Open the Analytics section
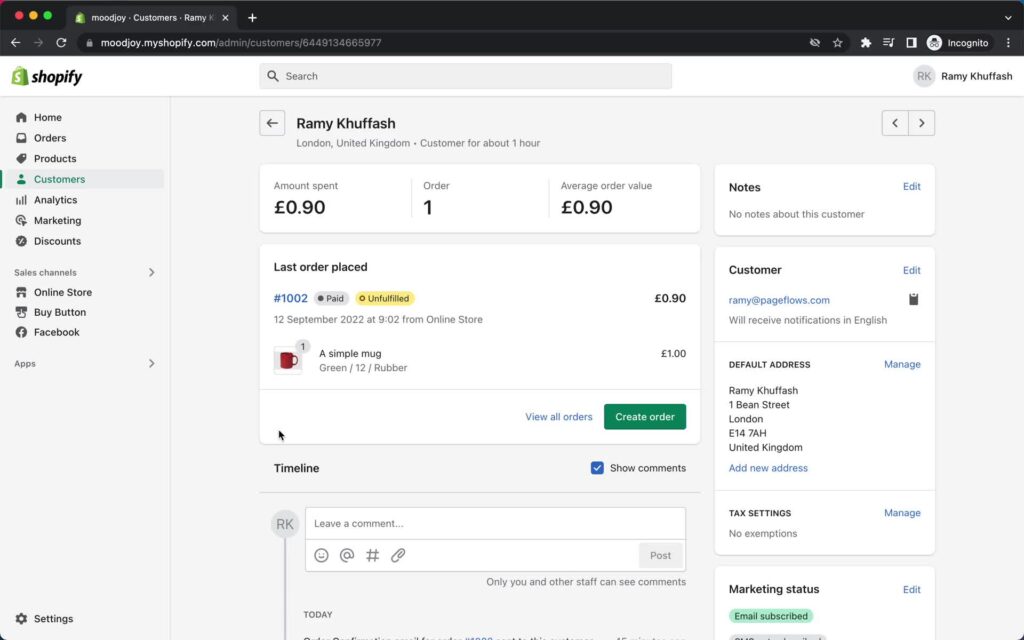 pyautogui.click(x=56, y=199)
